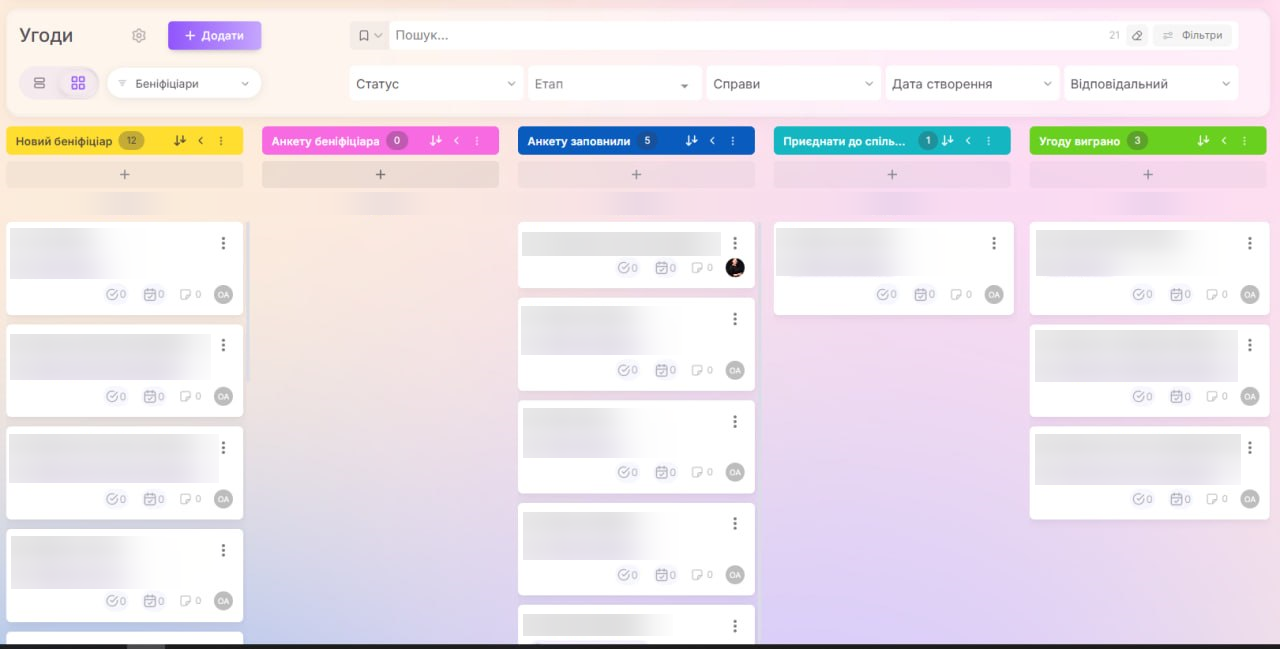Viewport: 1280px width, 649px height.
Task: Click photo avatar on top Анкету заповнили card
Action: point(735,267)
